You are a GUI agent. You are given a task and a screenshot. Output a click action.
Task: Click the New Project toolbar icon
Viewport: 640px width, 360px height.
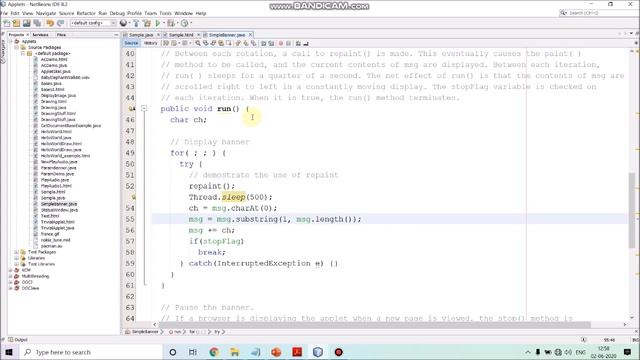tap(17, 23)
